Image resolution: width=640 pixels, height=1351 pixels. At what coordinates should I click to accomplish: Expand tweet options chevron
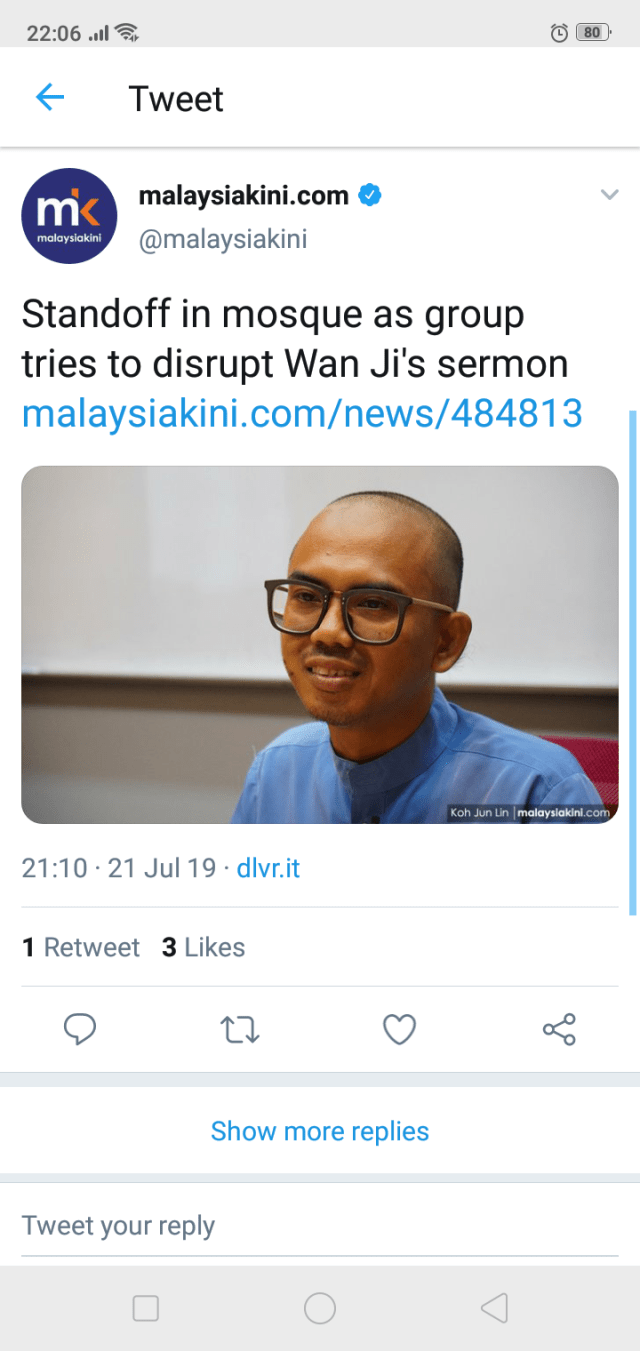609,195
